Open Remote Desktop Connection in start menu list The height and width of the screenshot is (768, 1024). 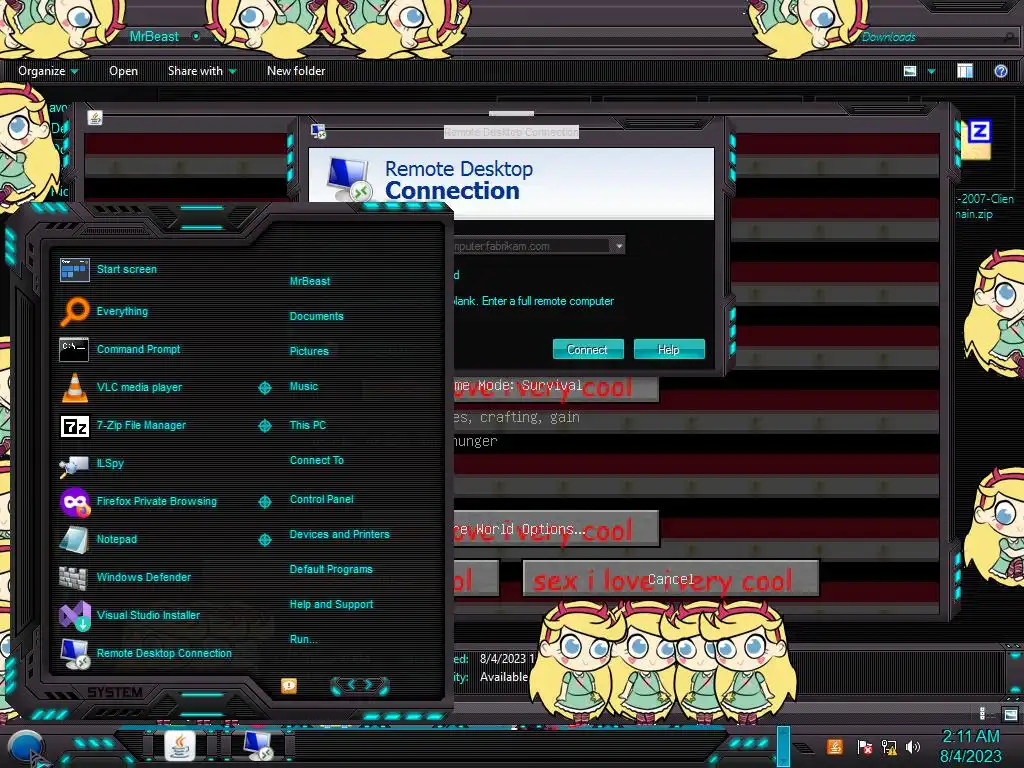point(146,653)
